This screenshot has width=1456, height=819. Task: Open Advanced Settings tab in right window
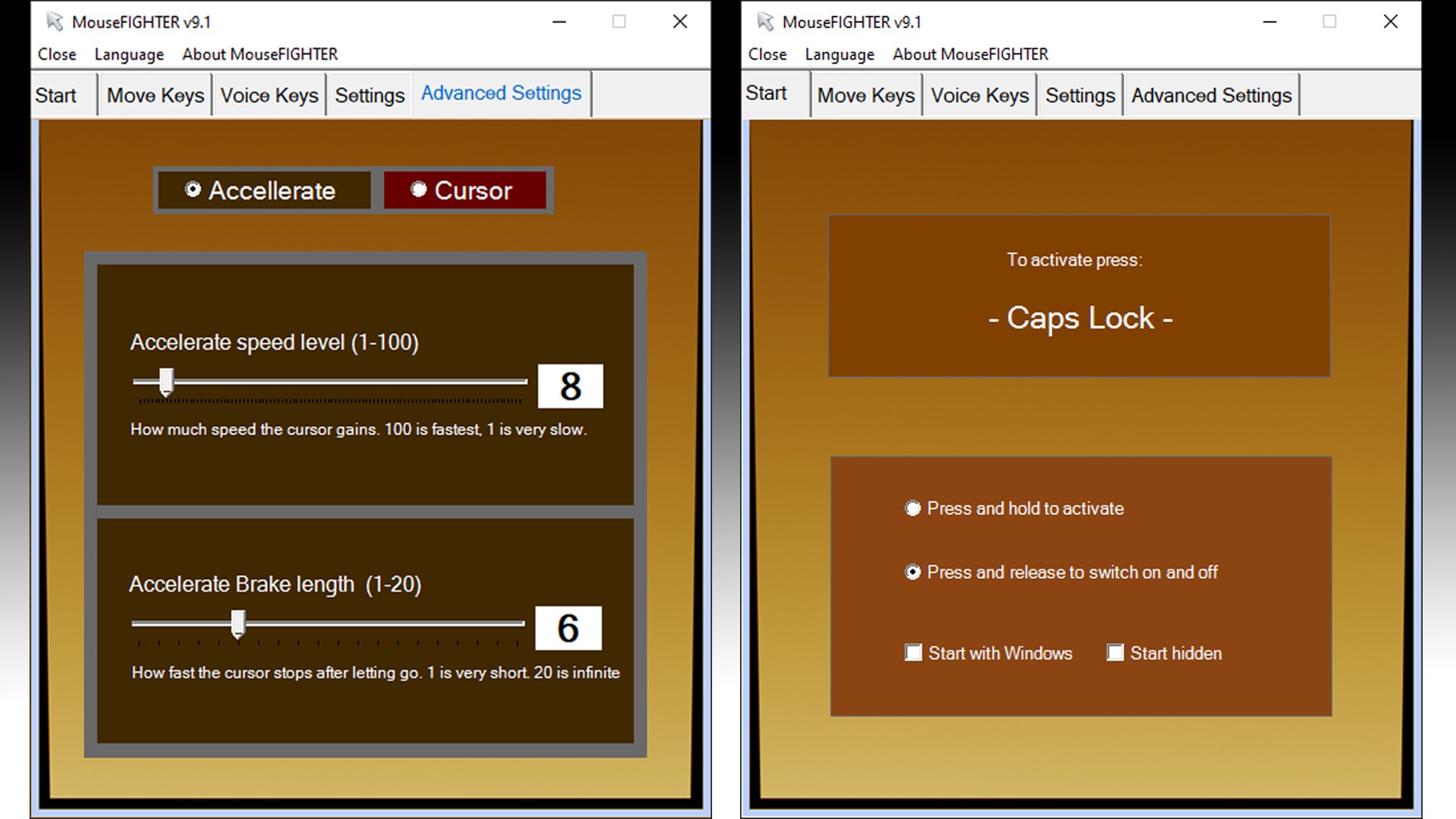click(1211, 96)
